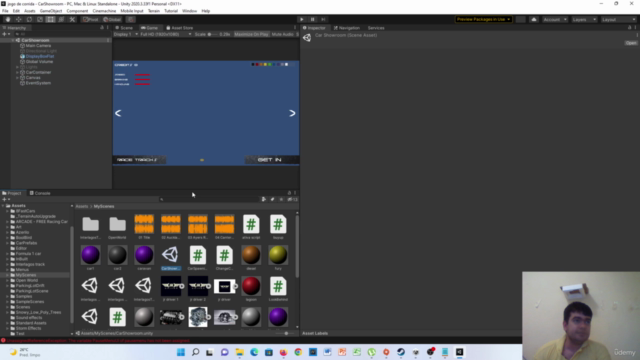Image resolution: width=640 pixels, height=360 pixels.
Task: Select the LookBehind script asset
Action: [278, 289]
